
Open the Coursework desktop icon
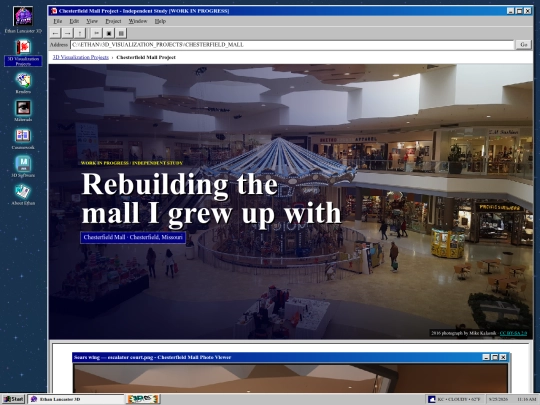pyautogui.click(x=23, y=139)
